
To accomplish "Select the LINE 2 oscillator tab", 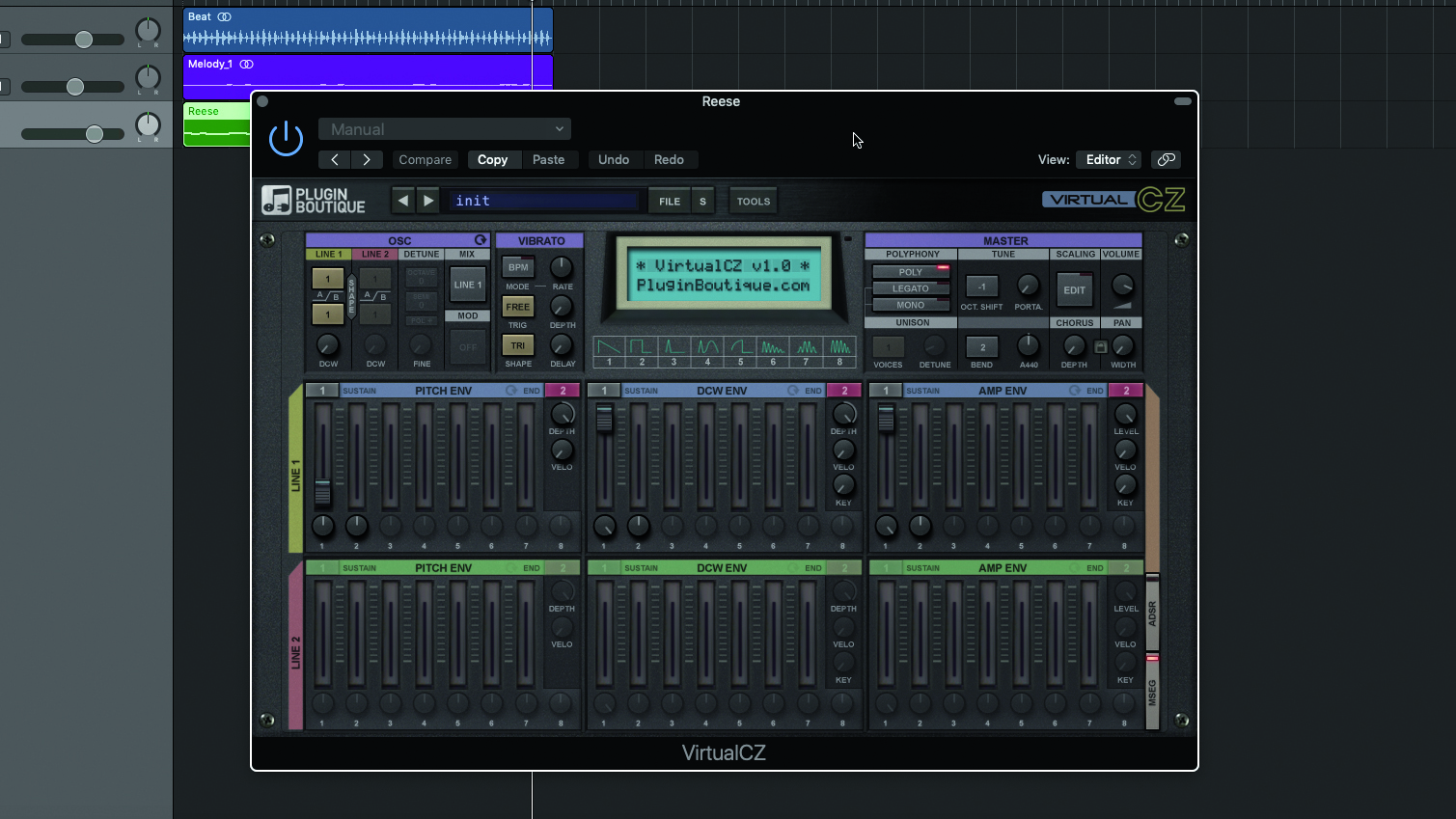I will 375,255.
